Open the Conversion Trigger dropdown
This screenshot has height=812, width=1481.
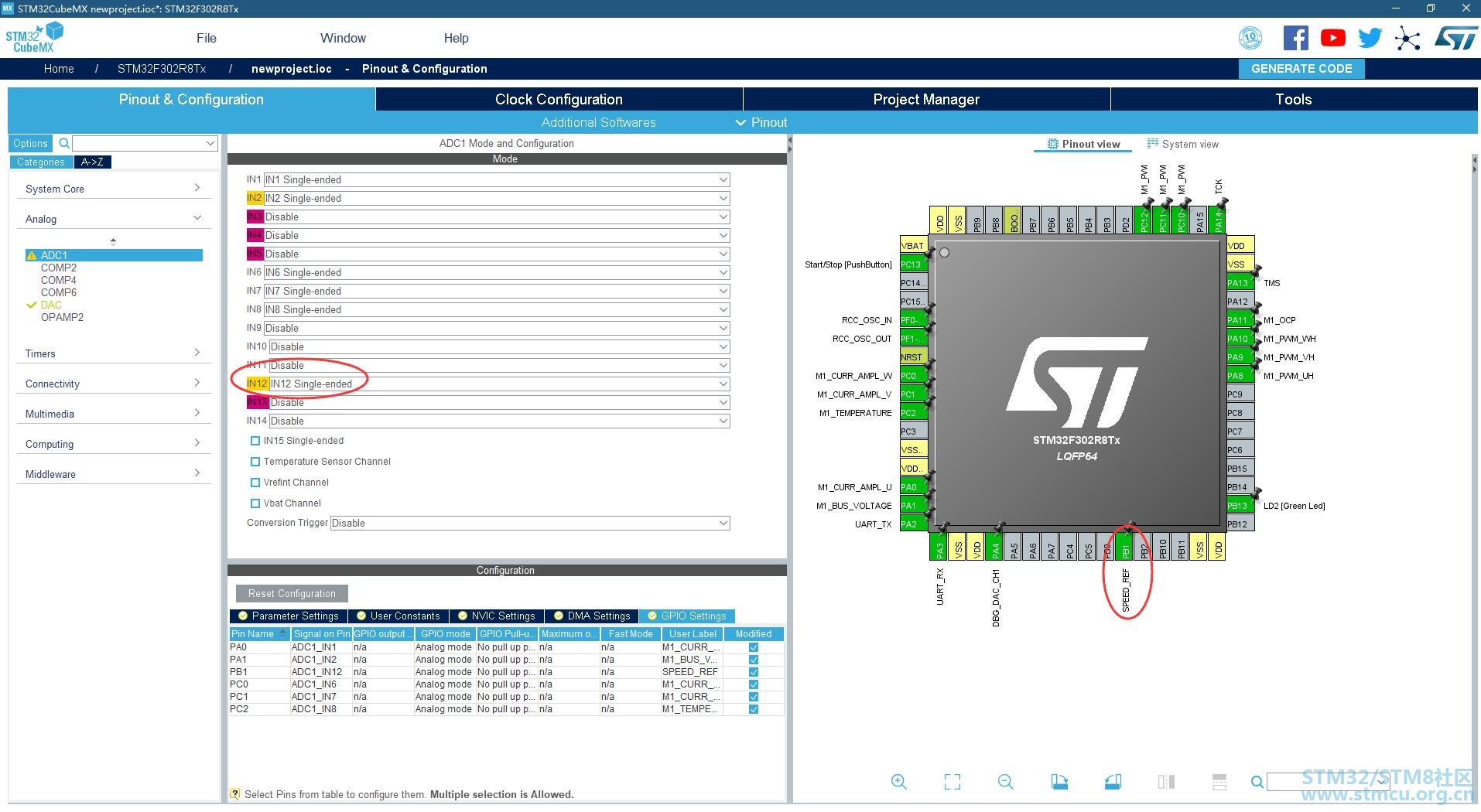tap(530, 523)
